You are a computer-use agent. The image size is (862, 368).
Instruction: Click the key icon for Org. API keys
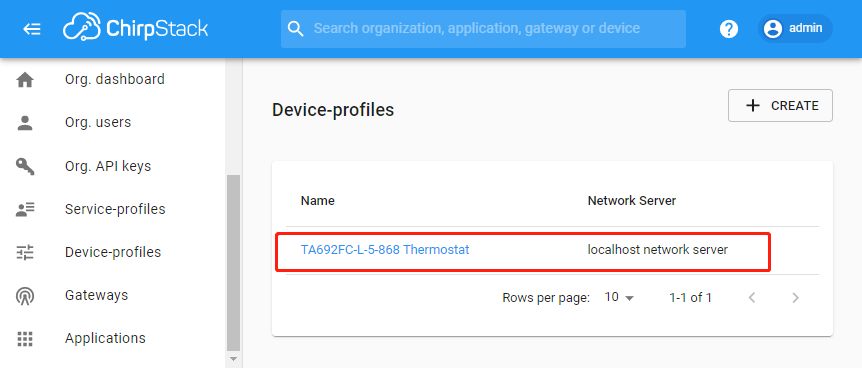pyautogui.click(x=25, y=166)
